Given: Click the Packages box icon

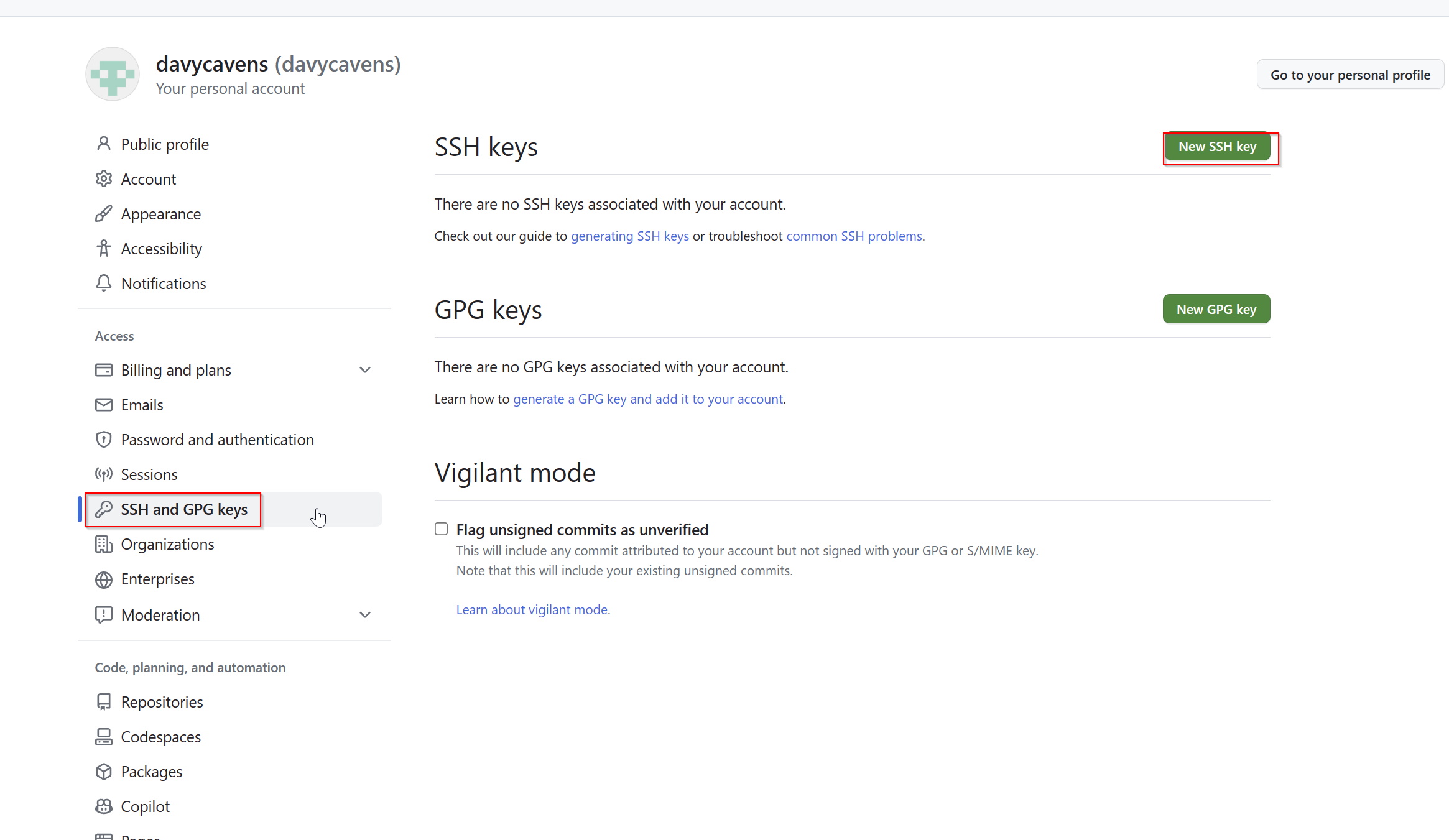Looking at the screenshot, I should click(104, 772).
